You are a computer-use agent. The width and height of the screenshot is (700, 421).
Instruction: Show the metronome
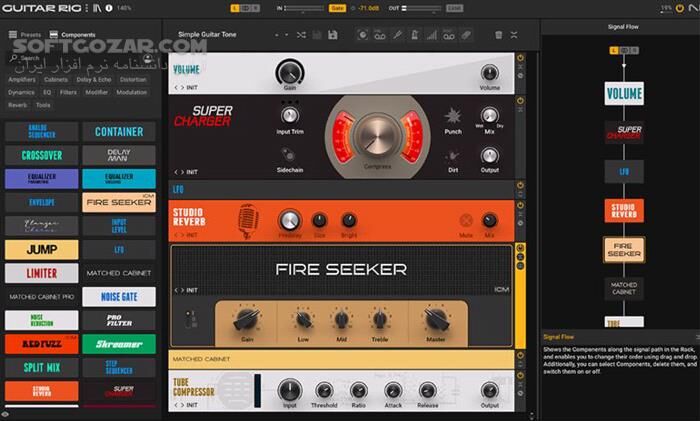pos(414,35)
